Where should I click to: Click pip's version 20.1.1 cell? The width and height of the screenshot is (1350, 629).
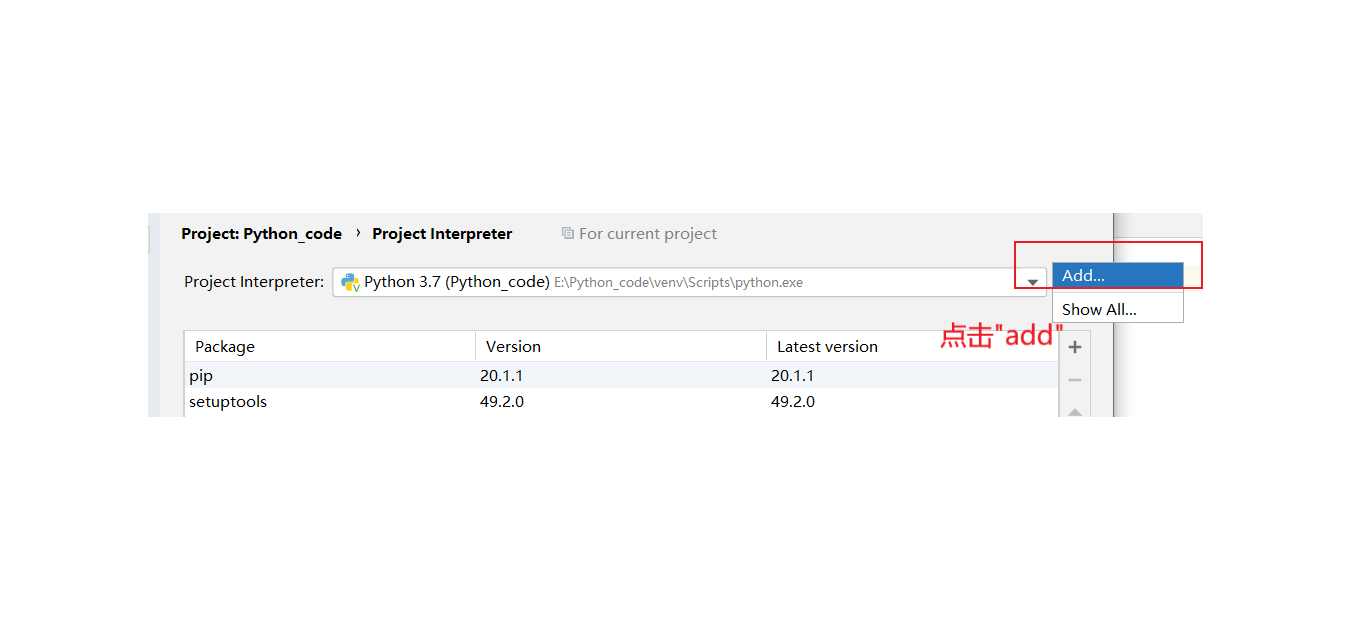tap(502, 376)
